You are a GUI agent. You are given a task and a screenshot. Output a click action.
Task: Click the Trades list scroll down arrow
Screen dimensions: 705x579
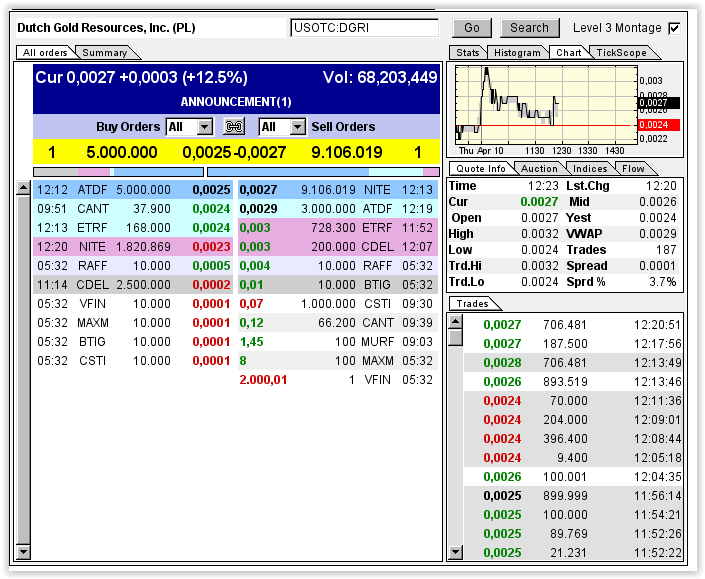click(x=456, y=552)
